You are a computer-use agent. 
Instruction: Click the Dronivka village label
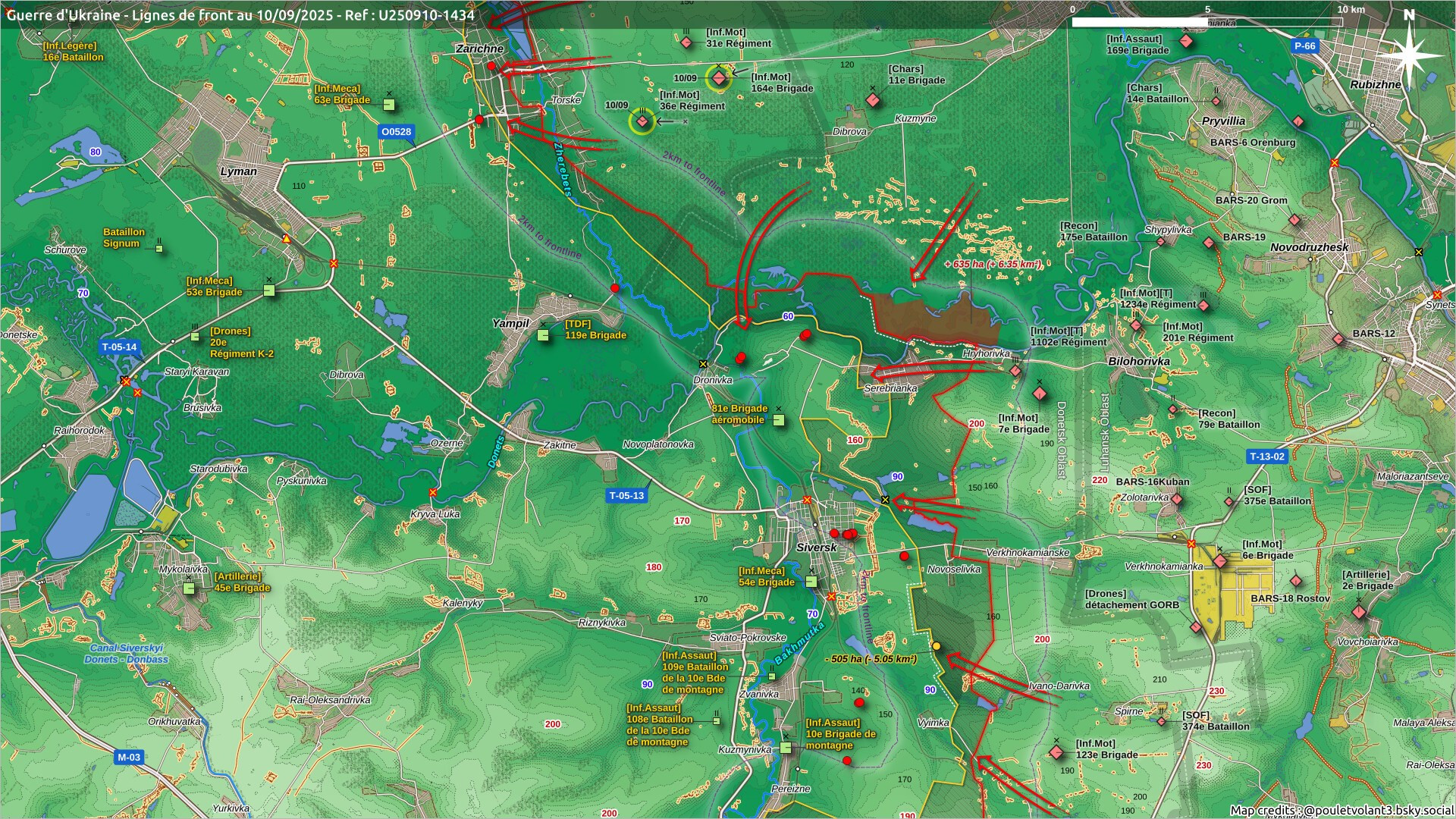pos(713,381)
